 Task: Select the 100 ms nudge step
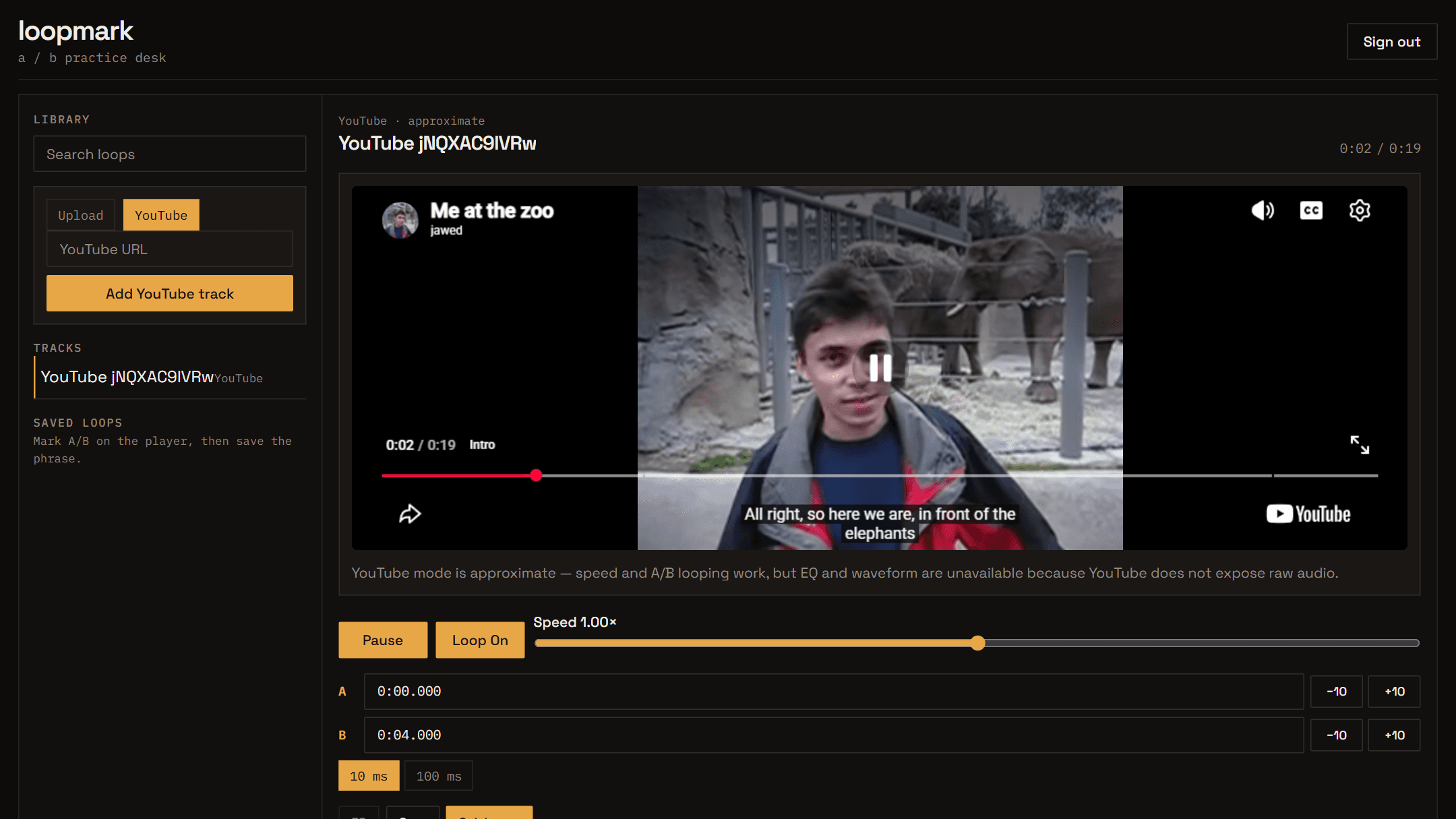[439, 777]
